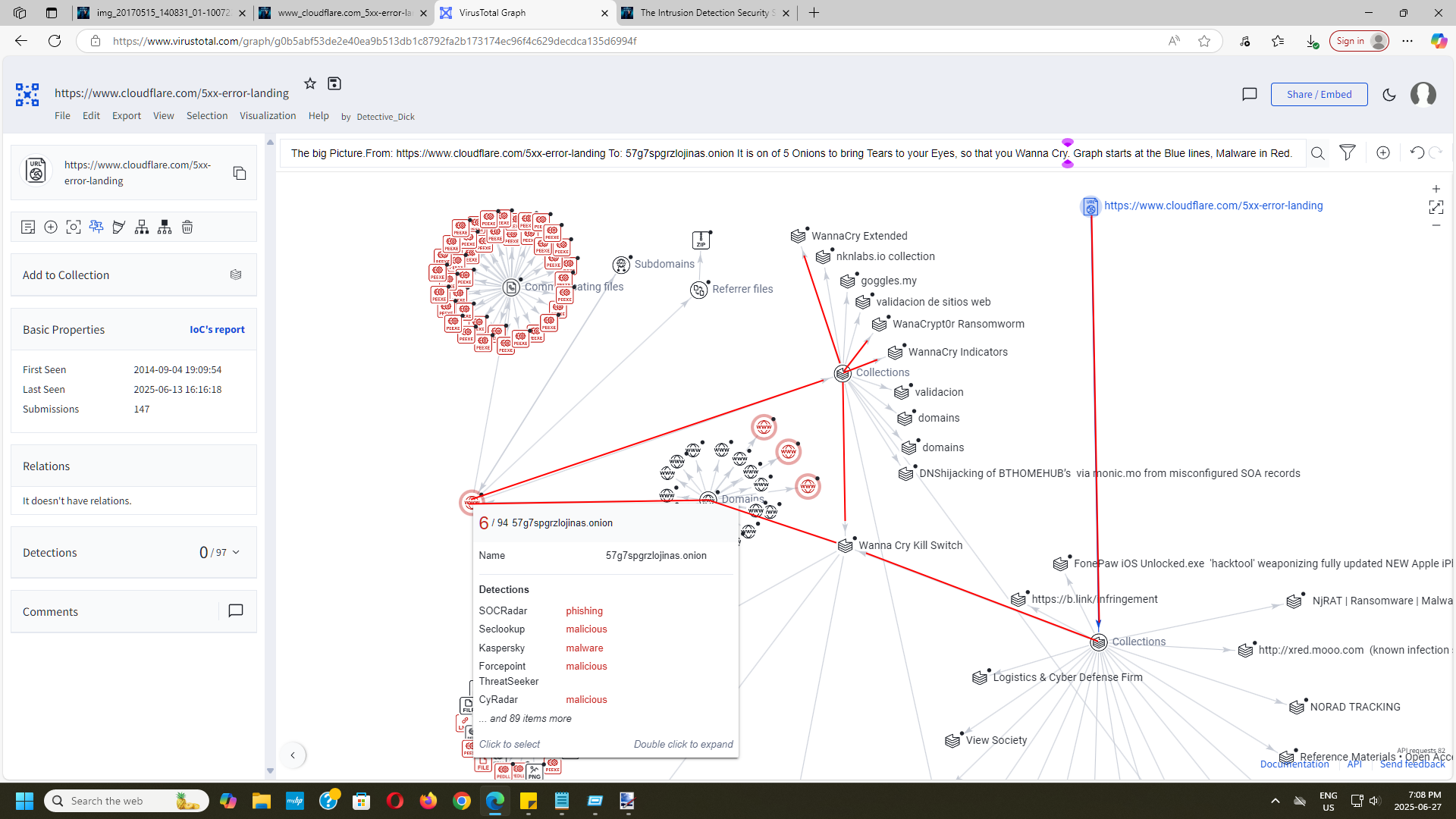Click the fullscreen expand graph icon
The width and height of the screenshot is (1456, 819).
1436,207
